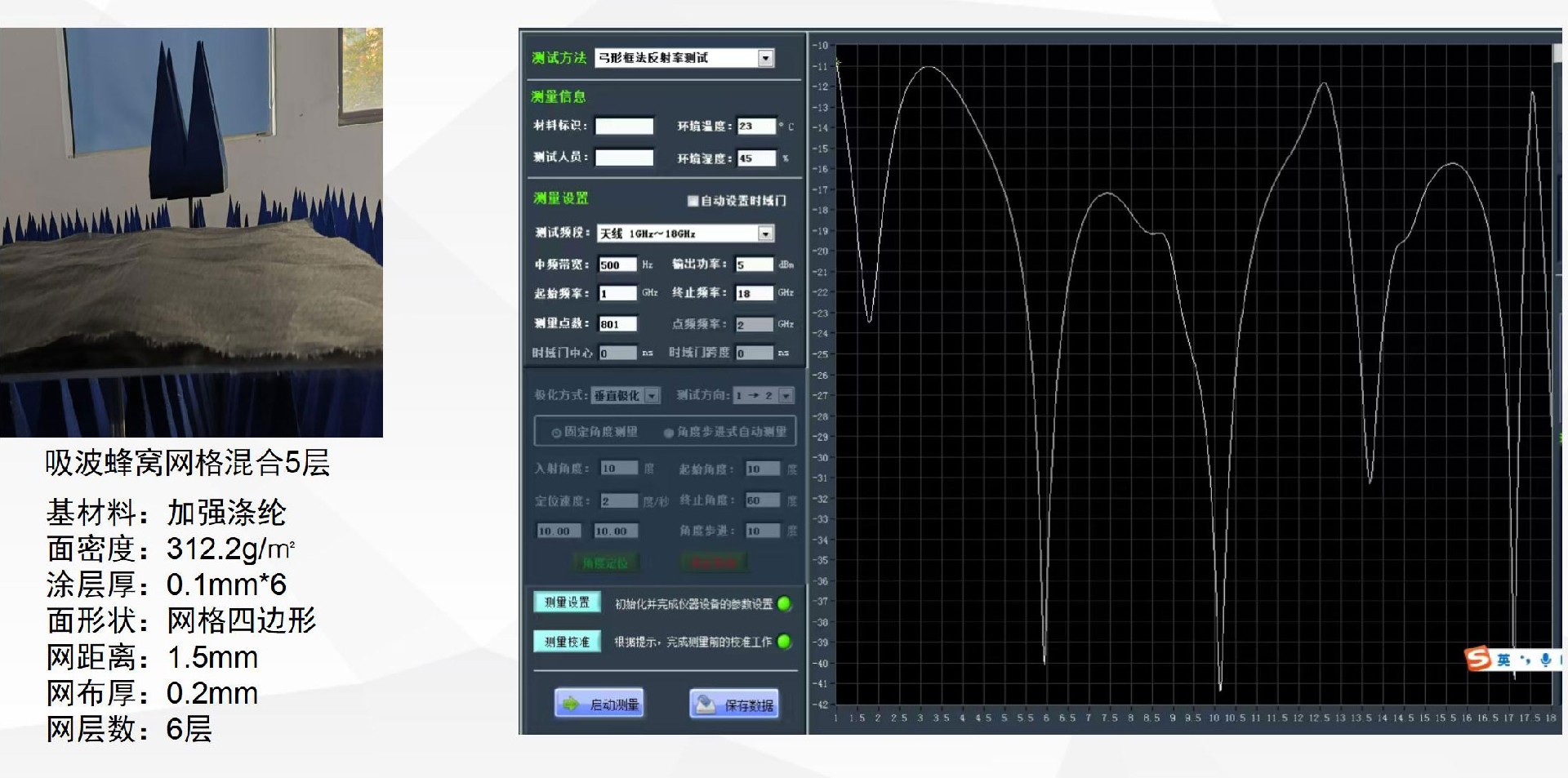Click the green indicator beside 测量校准
The image size is (1568, 778).
pyautogui.click(x=784, y=642)
